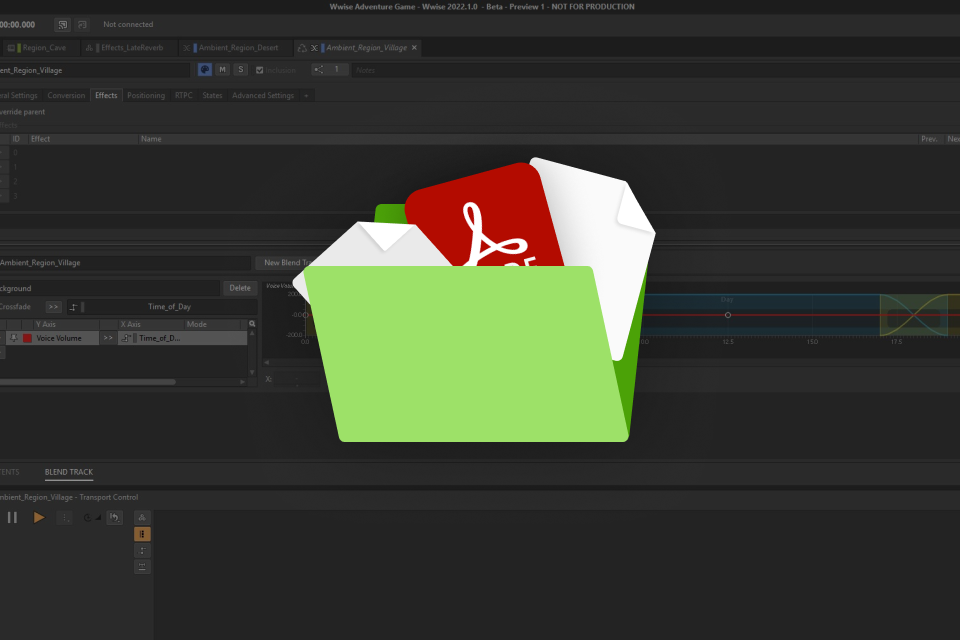This screenshot has height=640, width=960.
Task: Open the Advanced Settings tab
Action: [x=263, y=96]
